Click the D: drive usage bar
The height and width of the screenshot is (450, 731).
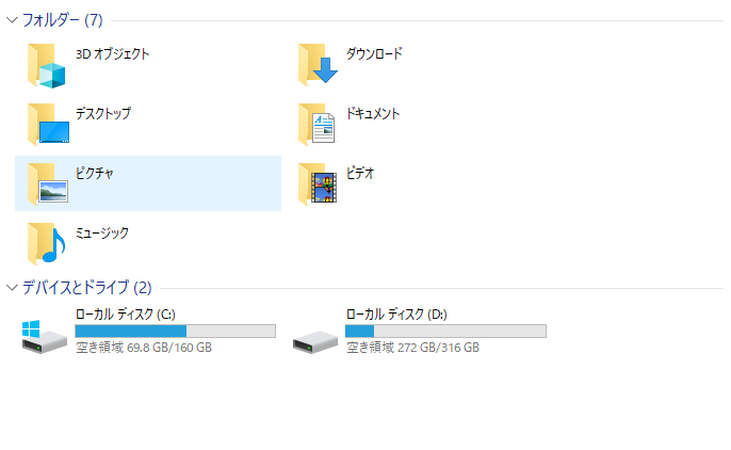coord(446,331)
